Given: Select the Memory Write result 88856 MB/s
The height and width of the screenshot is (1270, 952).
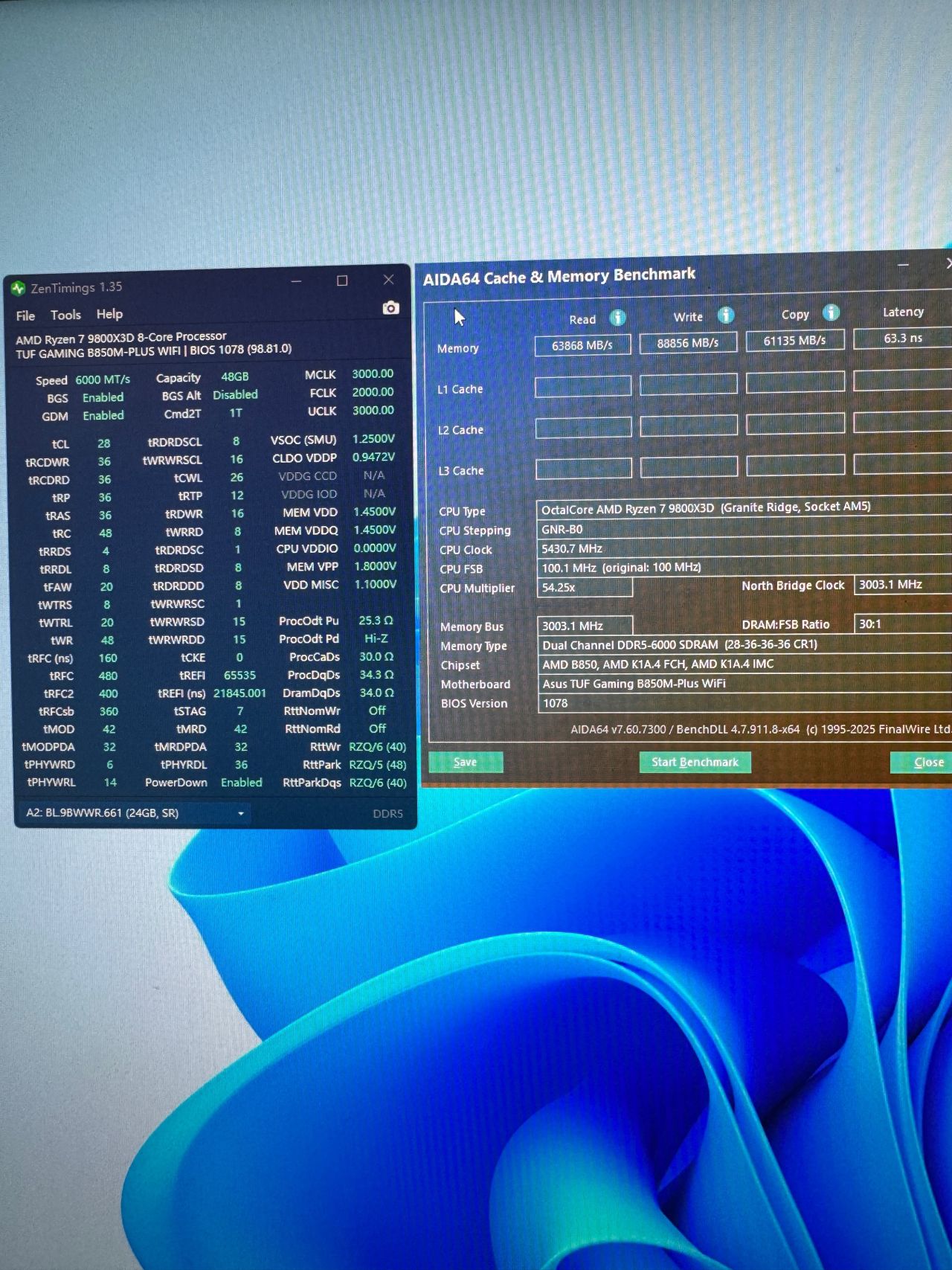Looking at the screenshot, I should click(x=688, y=343).
